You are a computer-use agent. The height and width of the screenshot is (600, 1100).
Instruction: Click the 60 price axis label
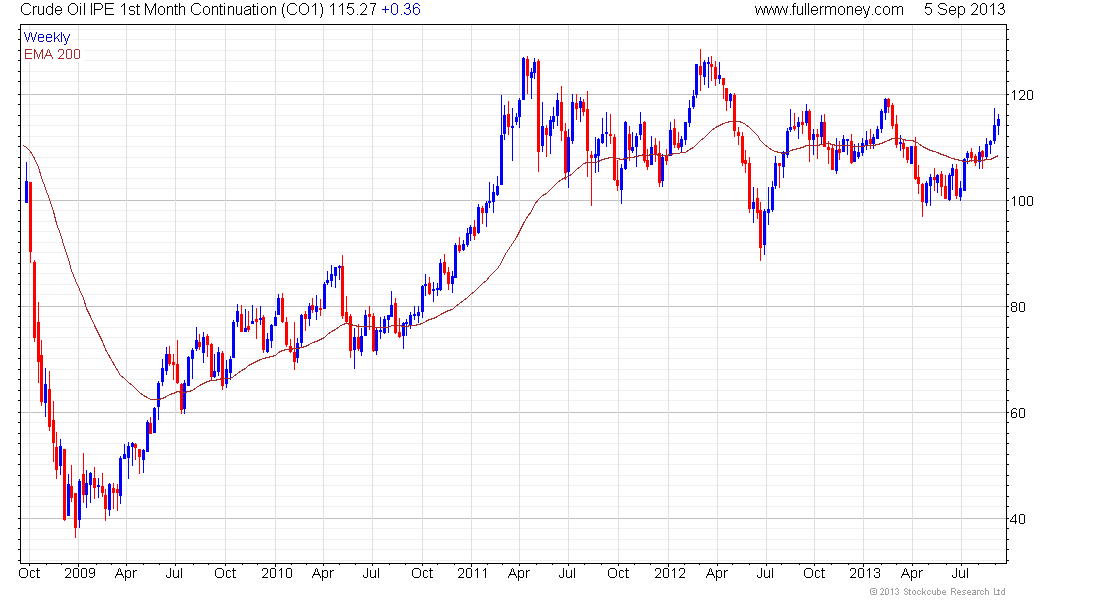tap(1018, 413)
